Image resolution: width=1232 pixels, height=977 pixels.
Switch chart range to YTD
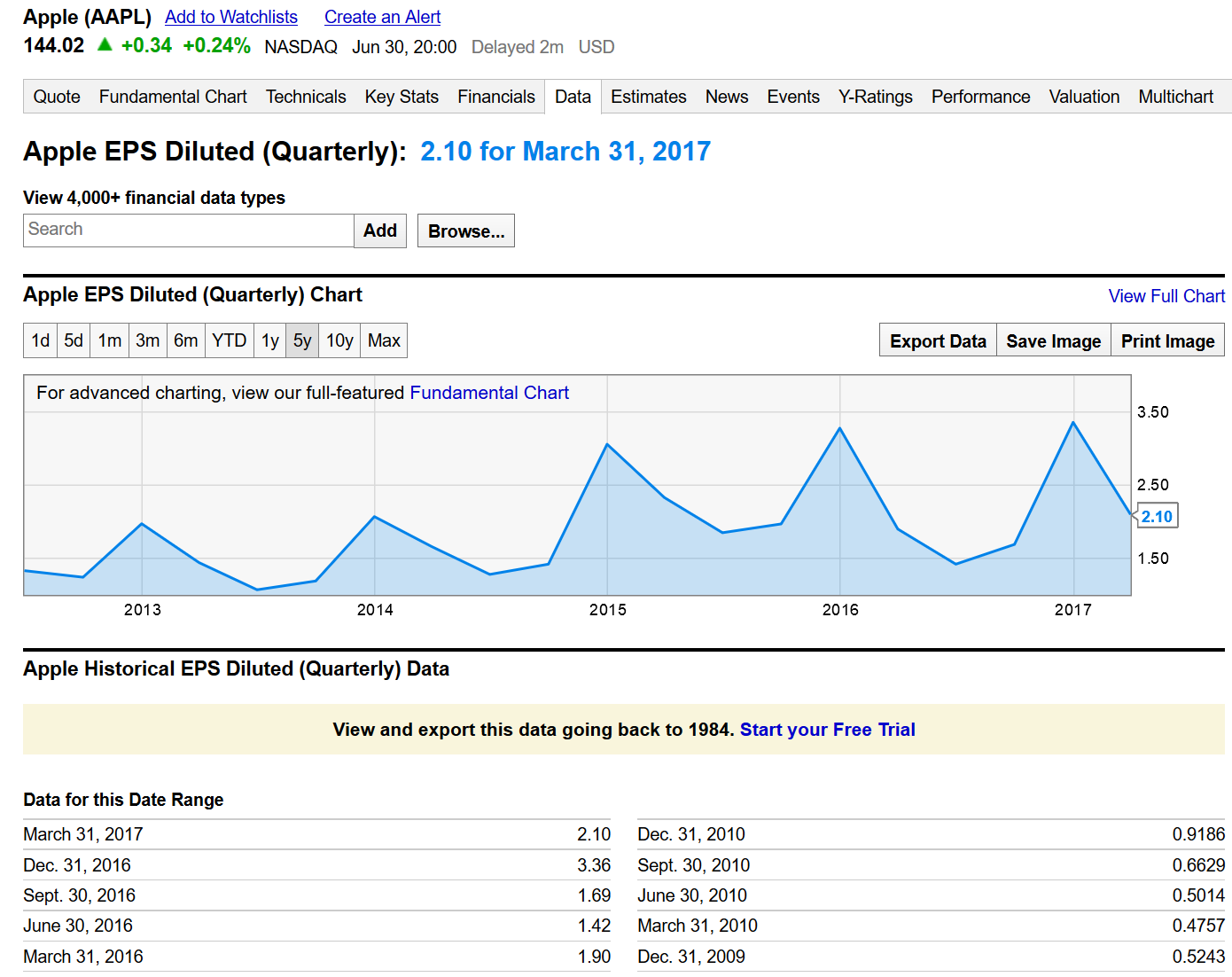click(x=230, y=340)
